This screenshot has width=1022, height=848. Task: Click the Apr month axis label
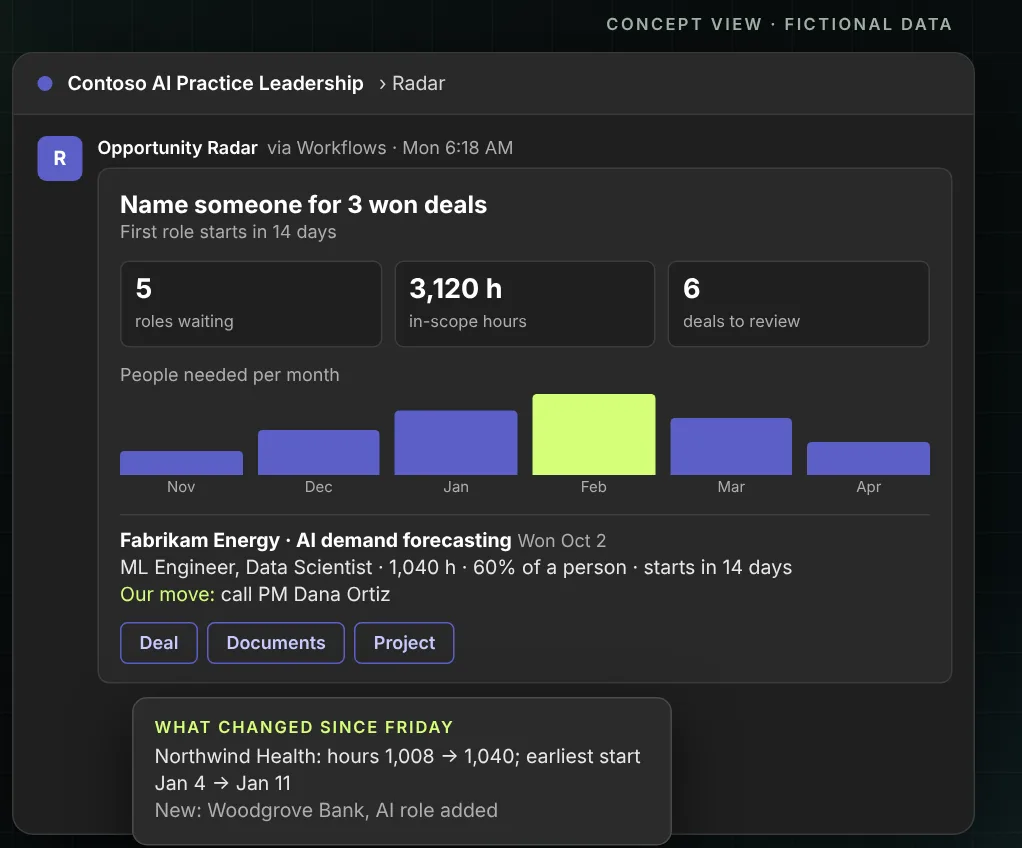pos(869,487)
